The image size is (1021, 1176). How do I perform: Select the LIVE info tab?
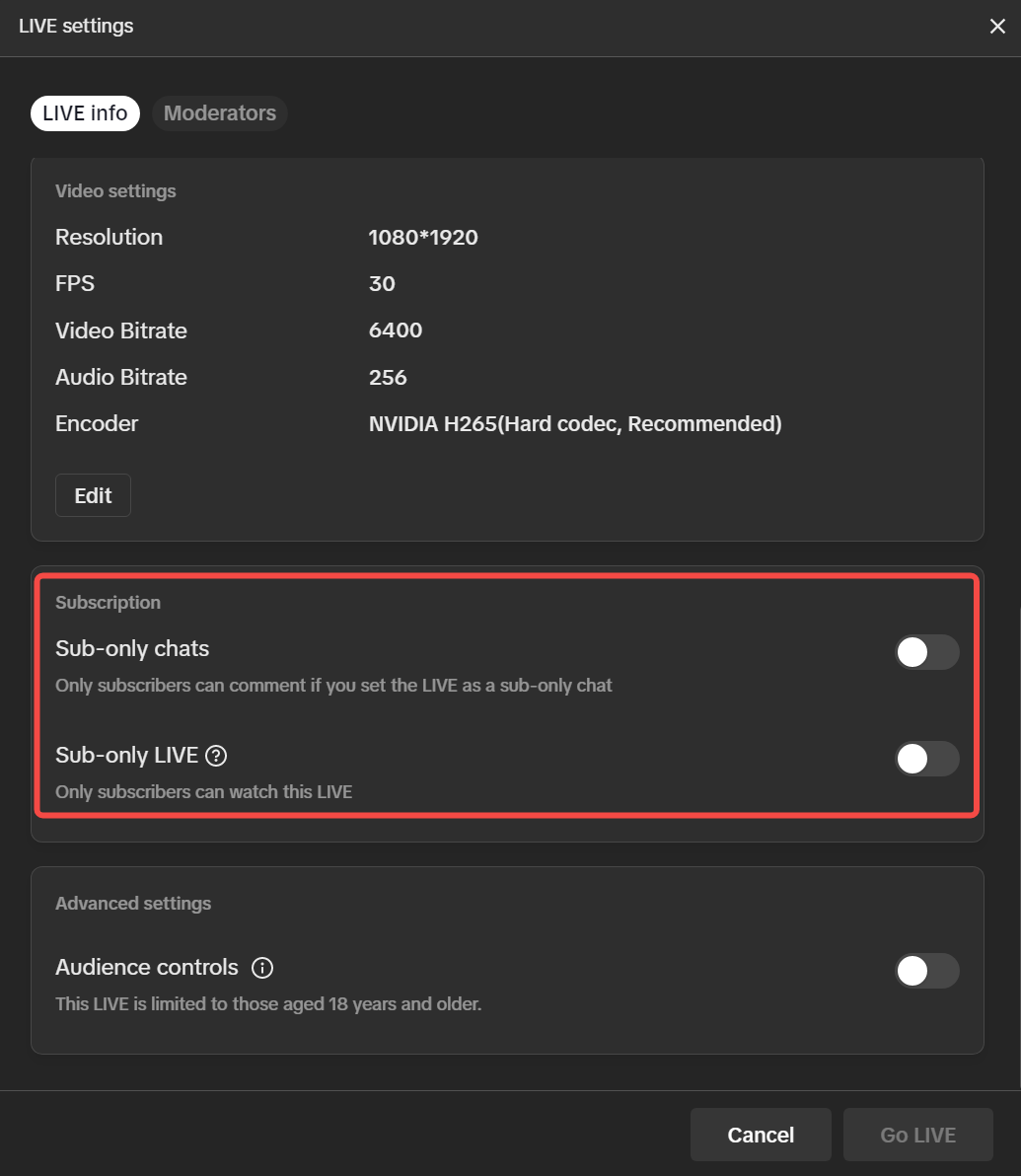(85, 113)
